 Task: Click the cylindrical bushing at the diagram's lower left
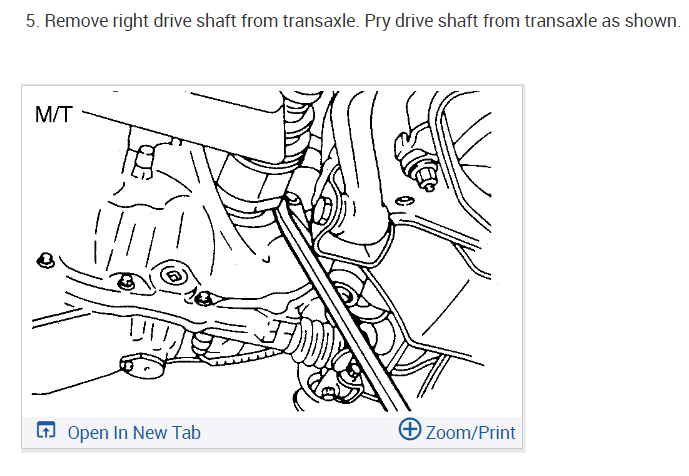[142, 366]
